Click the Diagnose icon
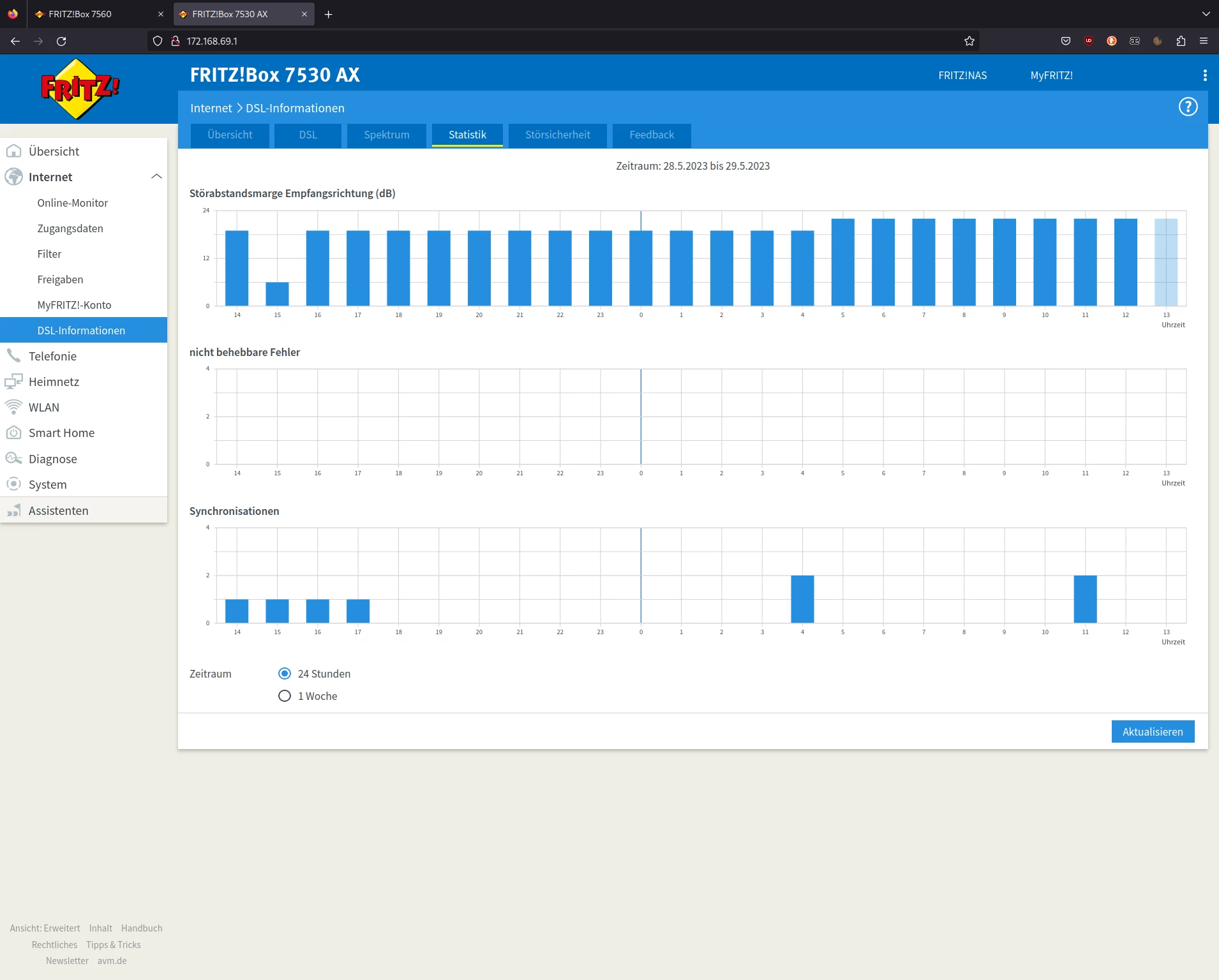 [13, 459]
